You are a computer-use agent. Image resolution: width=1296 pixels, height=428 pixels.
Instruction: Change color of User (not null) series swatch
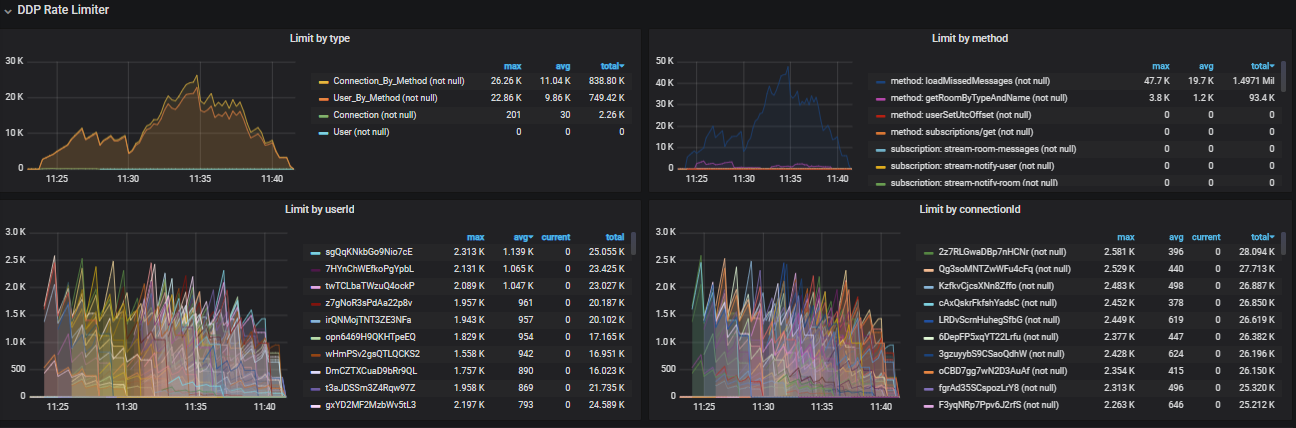pos(324,132)
